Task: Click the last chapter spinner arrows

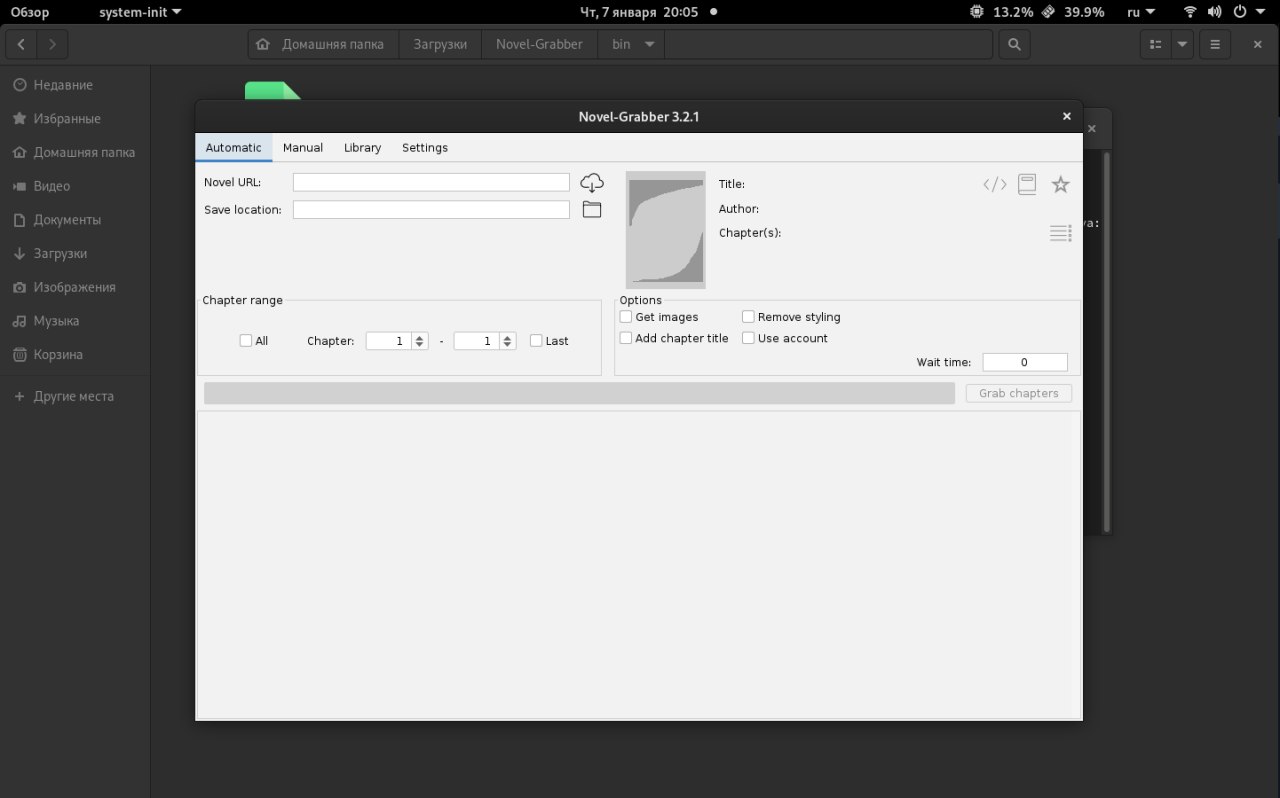Action: point(508,341)
